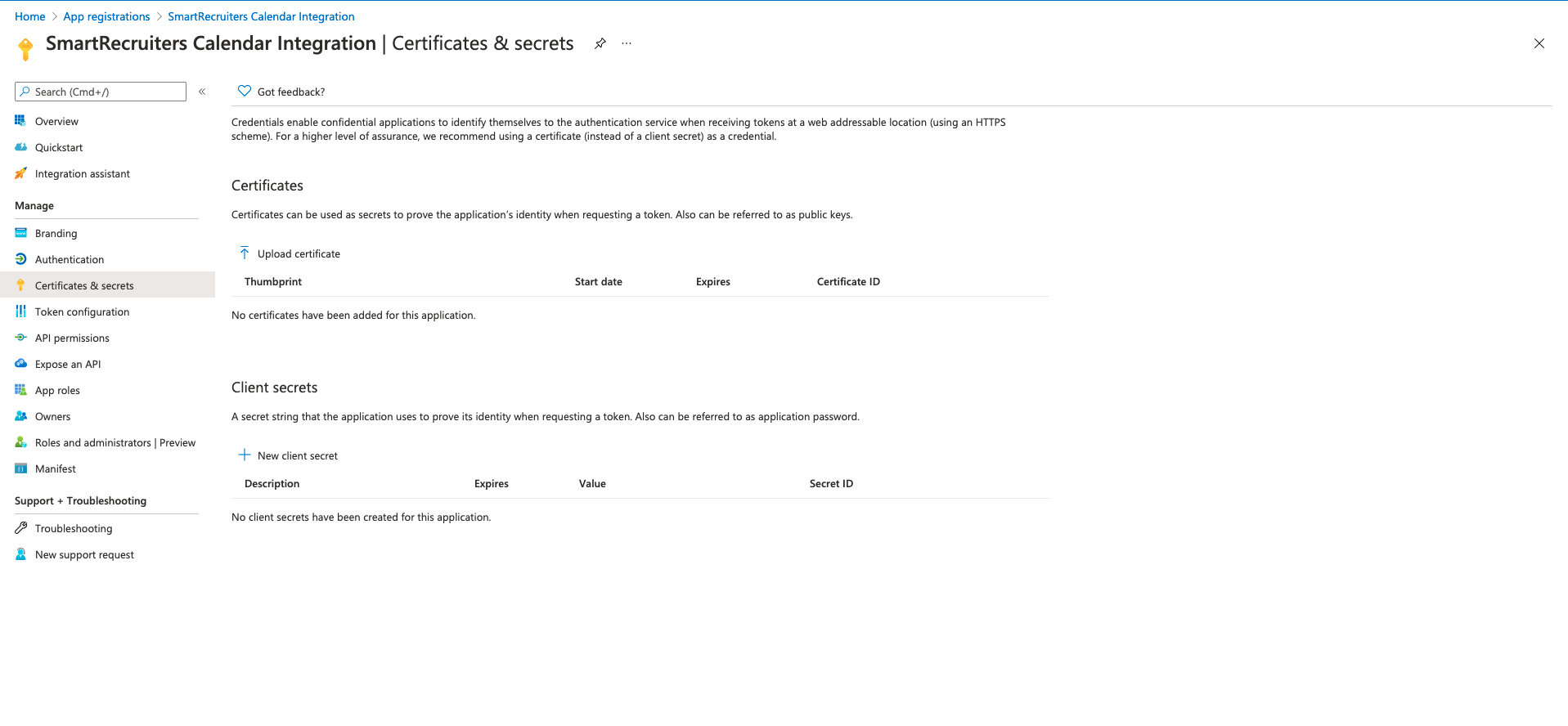This screenshot has width=1568, height=726.
Task: Click 'No certificates have been added' message
Action: (353, 315)
